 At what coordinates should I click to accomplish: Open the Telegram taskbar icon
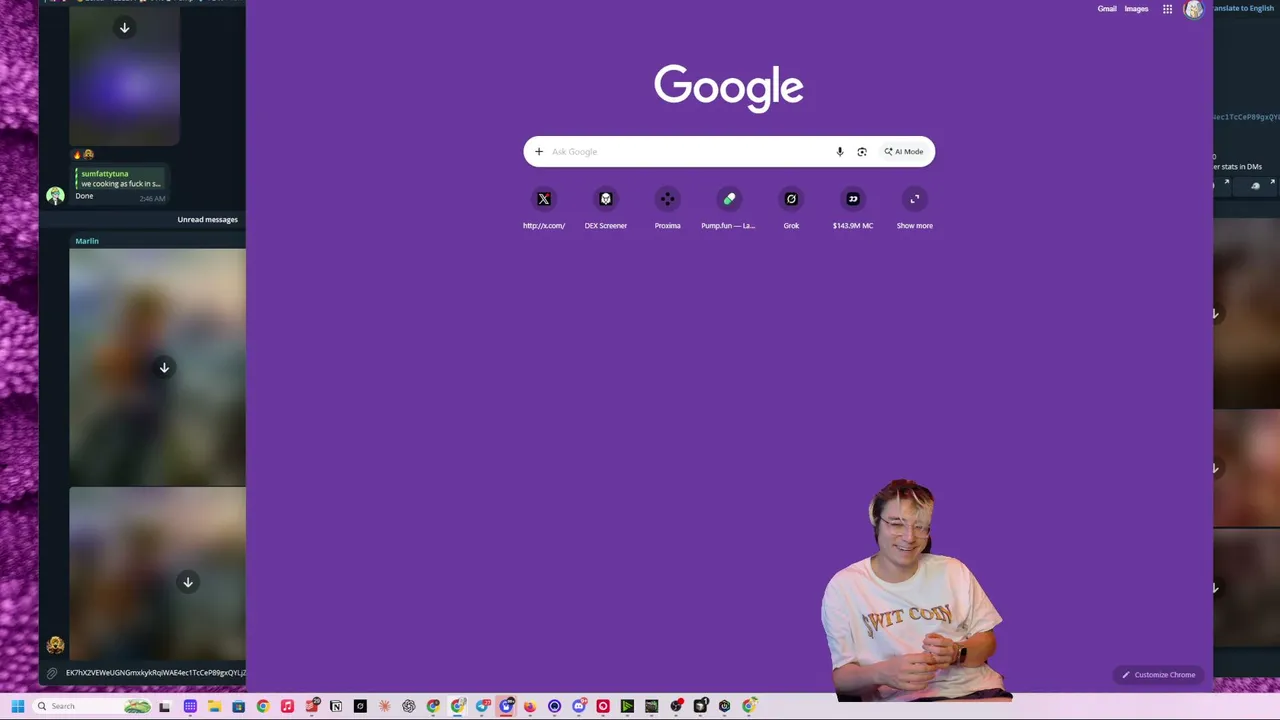pyautogui.click(x=482, y=706)
